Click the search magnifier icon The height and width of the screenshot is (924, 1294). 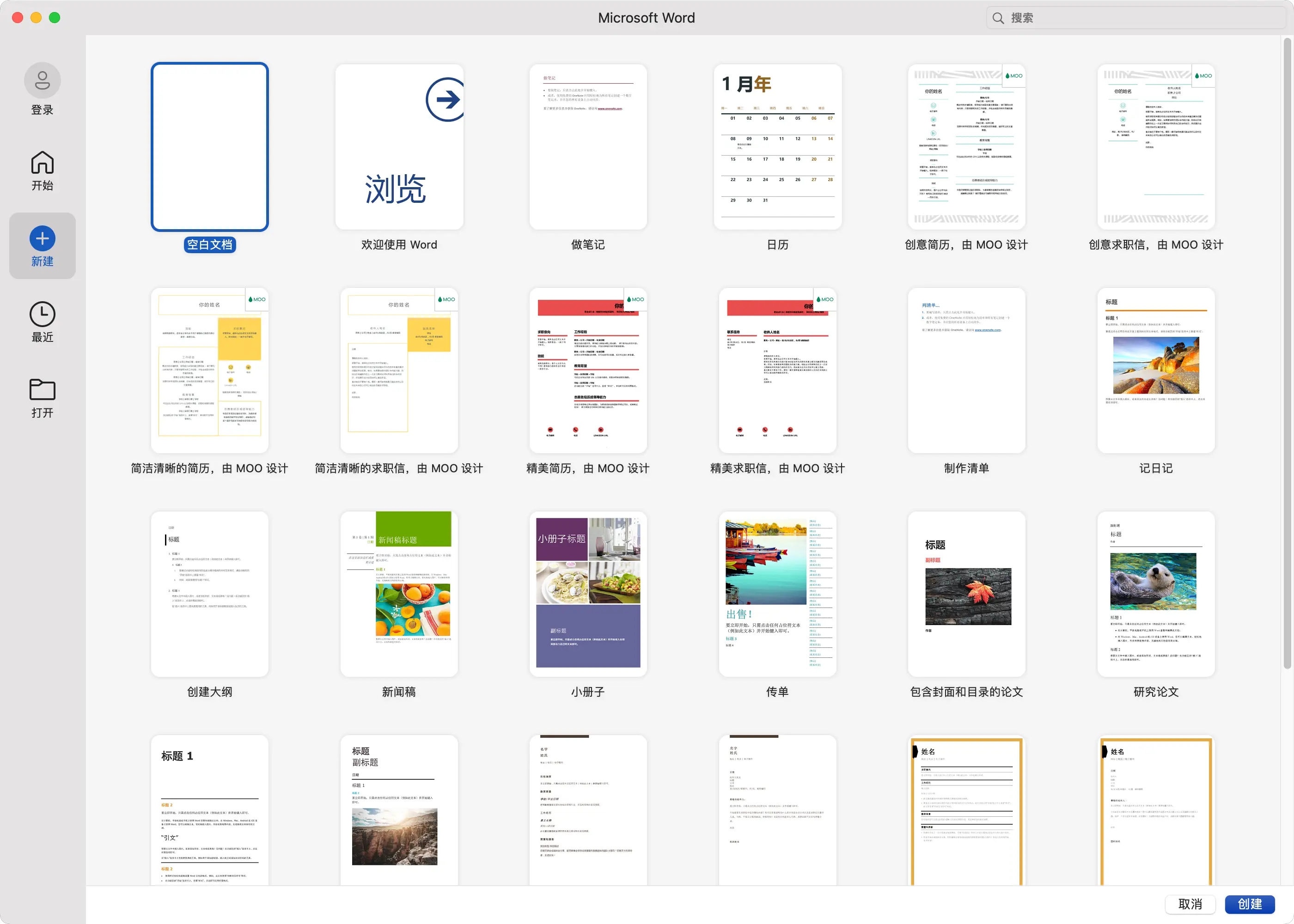pos(998,18)
